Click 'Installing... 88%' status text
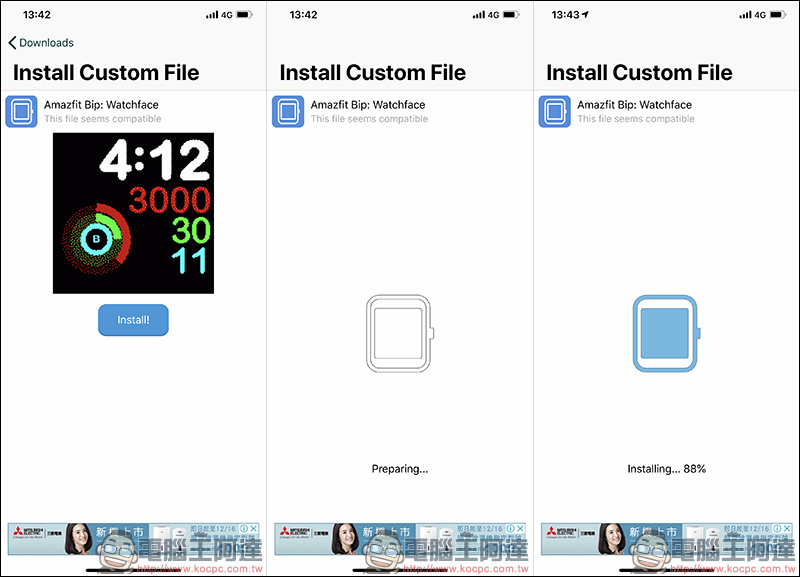 tap(666, 469)
